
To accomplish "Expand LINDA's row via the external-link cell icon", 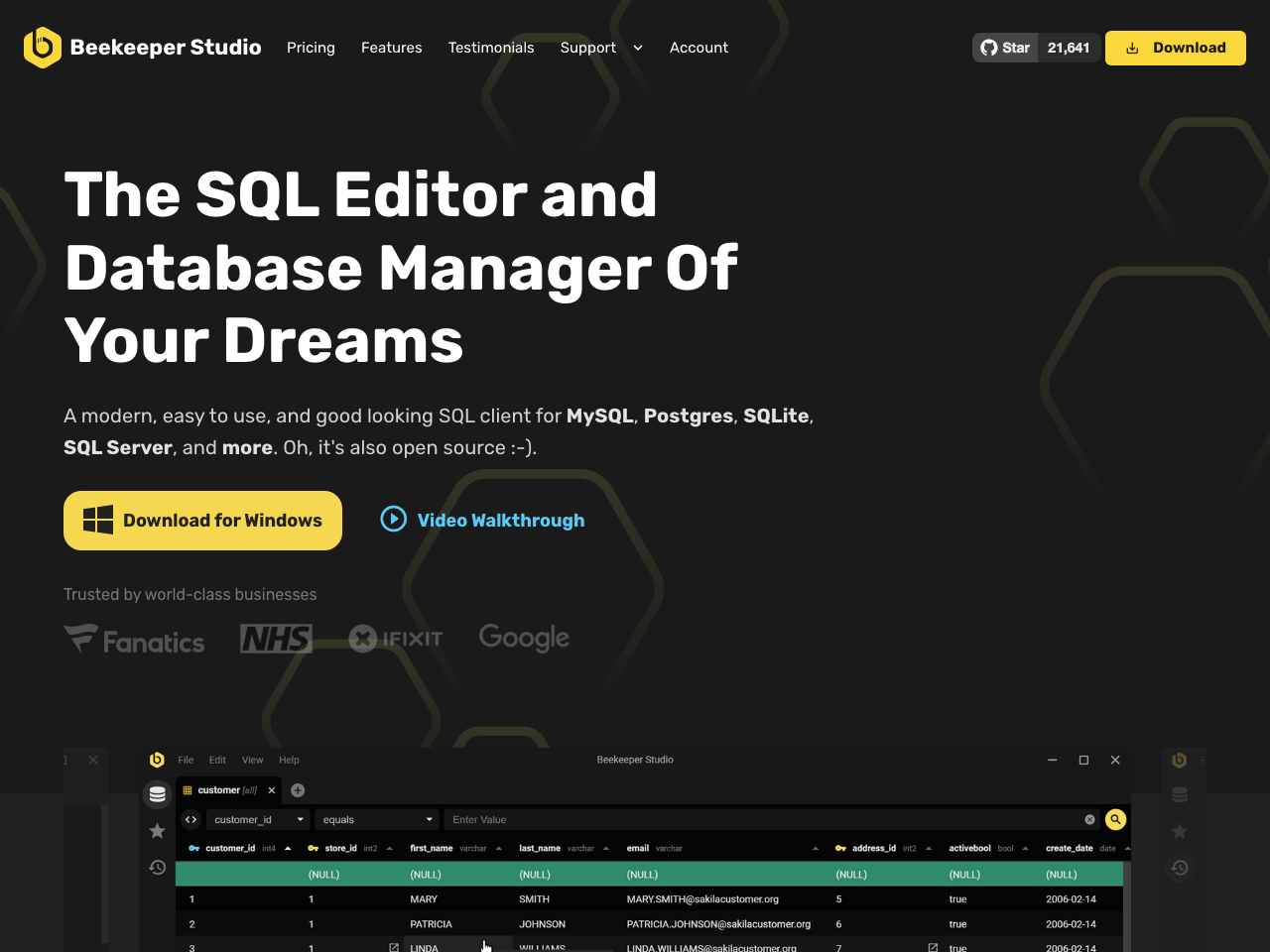I will (x=393, y=947).
